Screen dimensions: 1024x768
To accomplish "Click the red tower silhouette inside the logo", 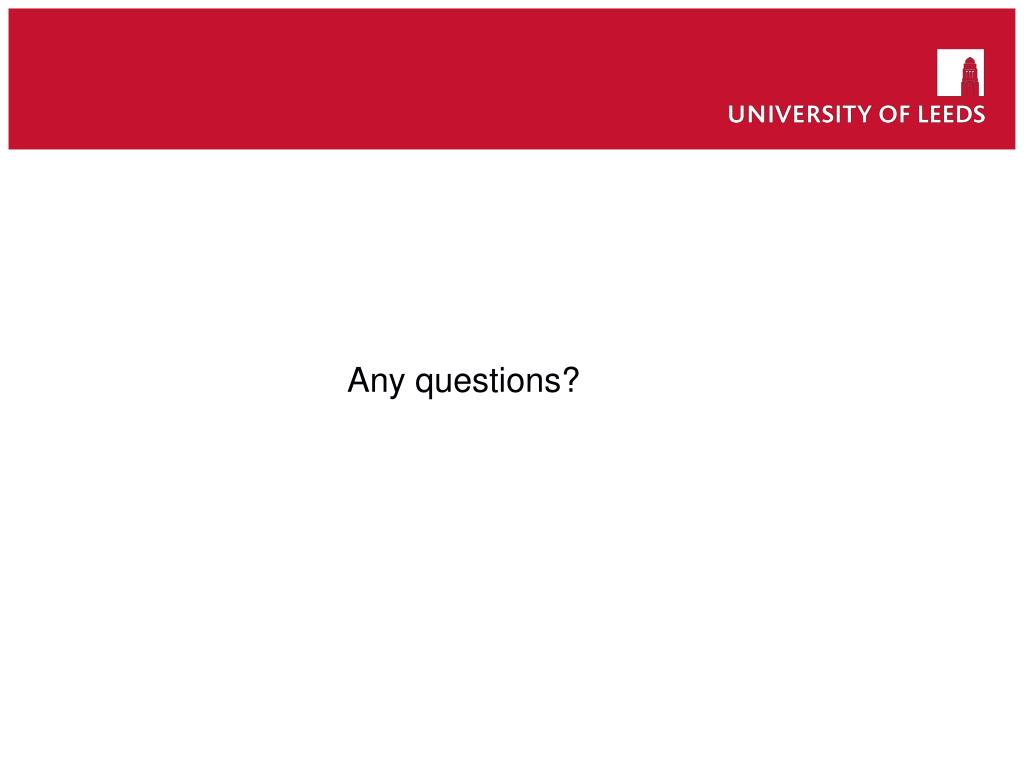I will click(x=970, y=76).
